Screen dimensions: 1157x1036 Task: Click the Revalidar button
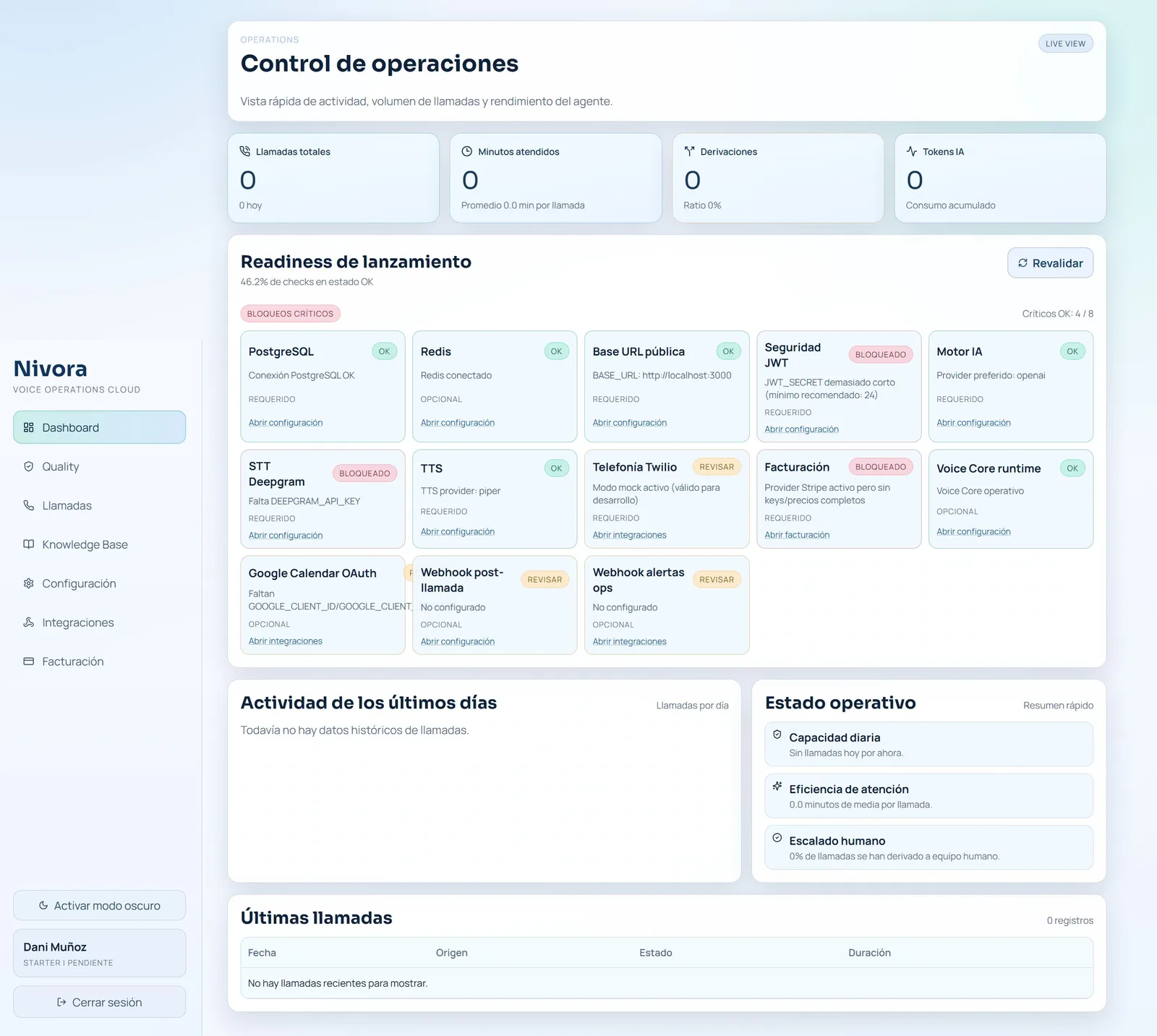[1050, 263]
